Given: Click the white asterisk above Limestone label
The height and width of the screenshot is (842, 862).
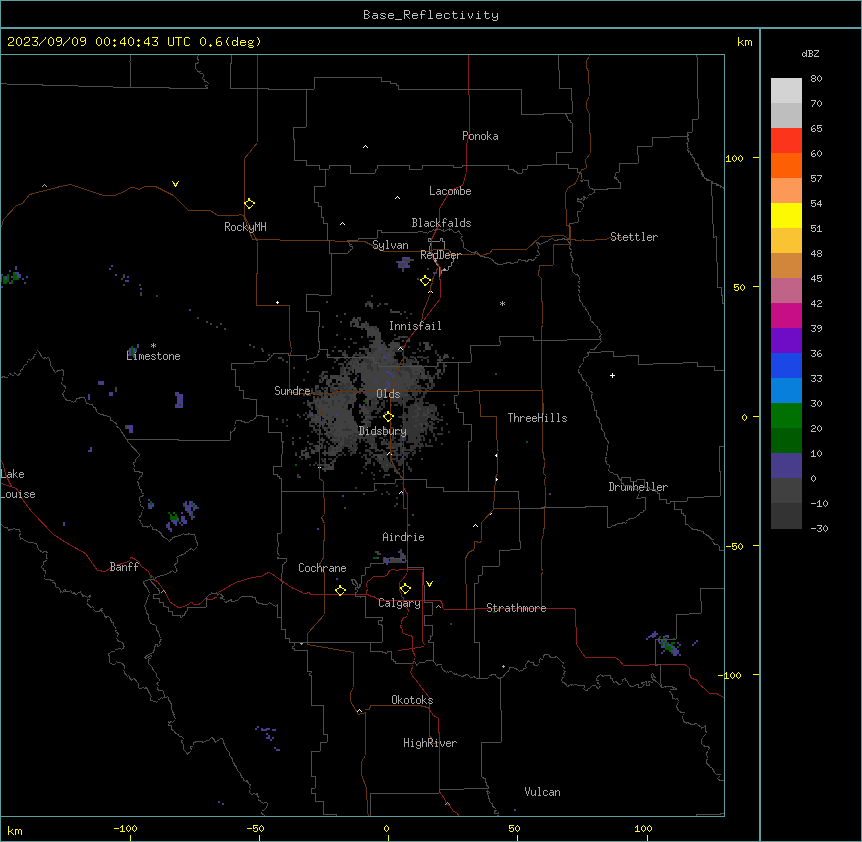Looking at the screenshot, I should click(x=153, y=346).
